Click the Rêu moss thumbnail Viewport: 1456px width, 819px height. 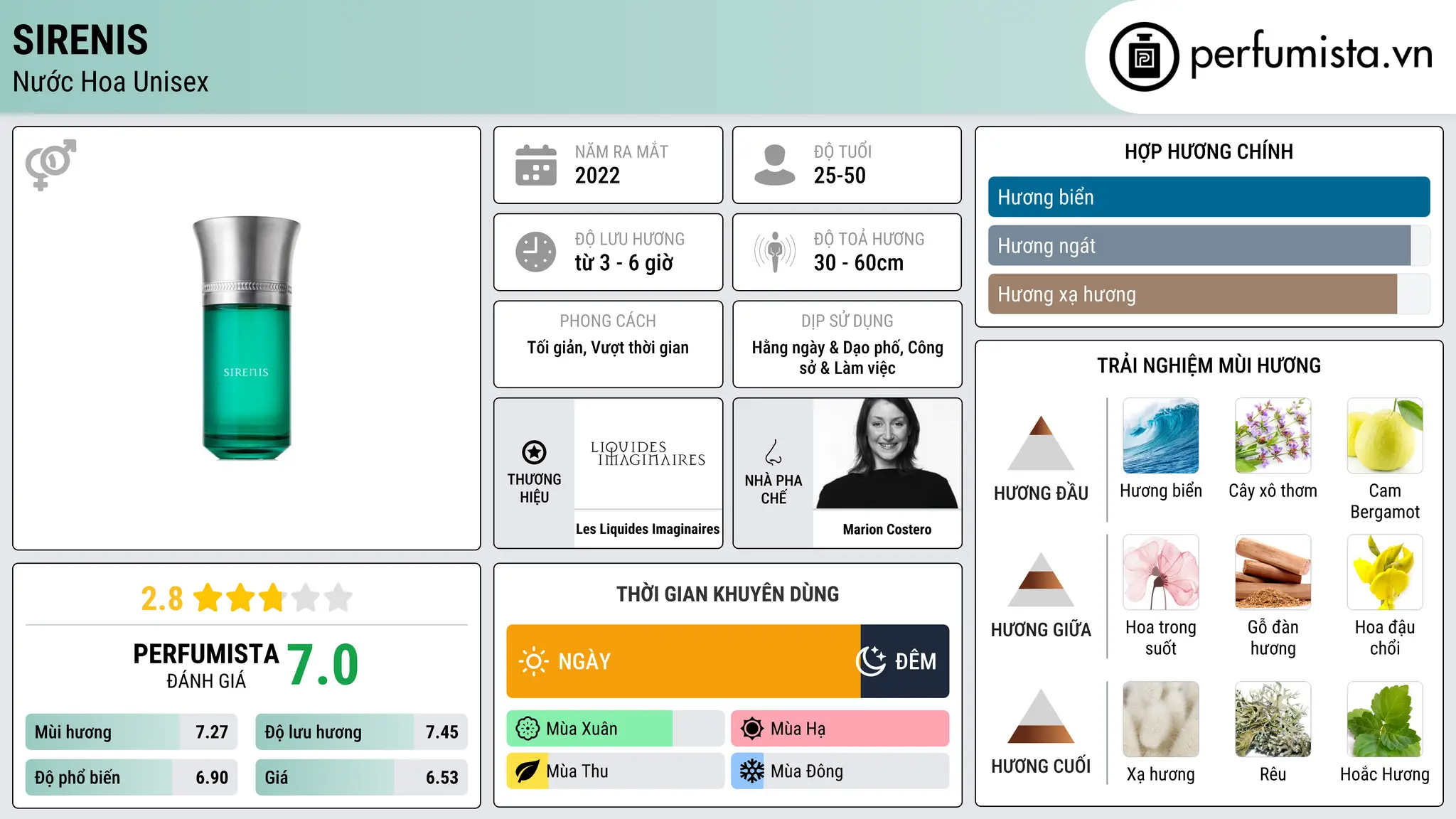pos(1273,719)
